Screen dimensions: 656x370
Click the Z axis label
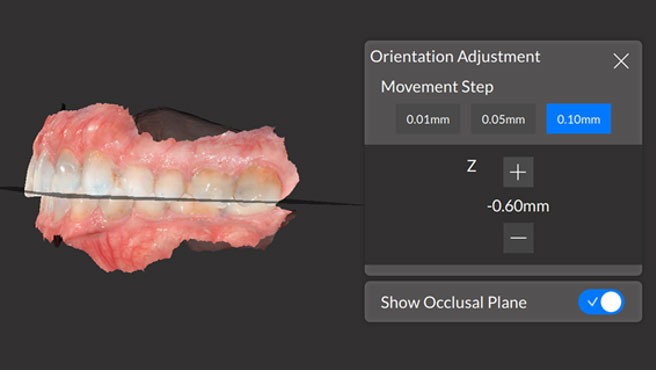472,167
